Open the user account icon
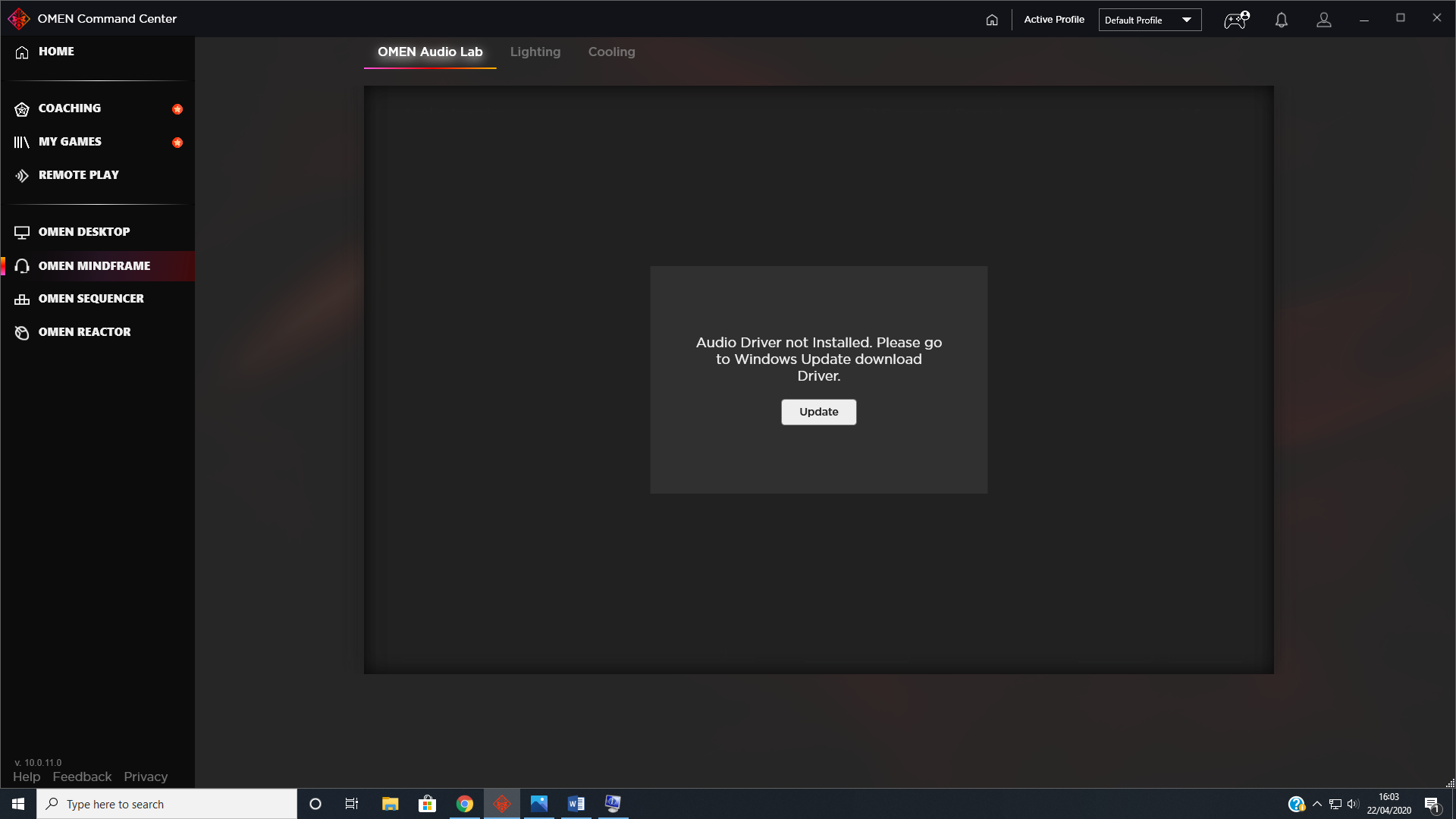This screenshot has height=819, width=1456. coord(1324,20)
